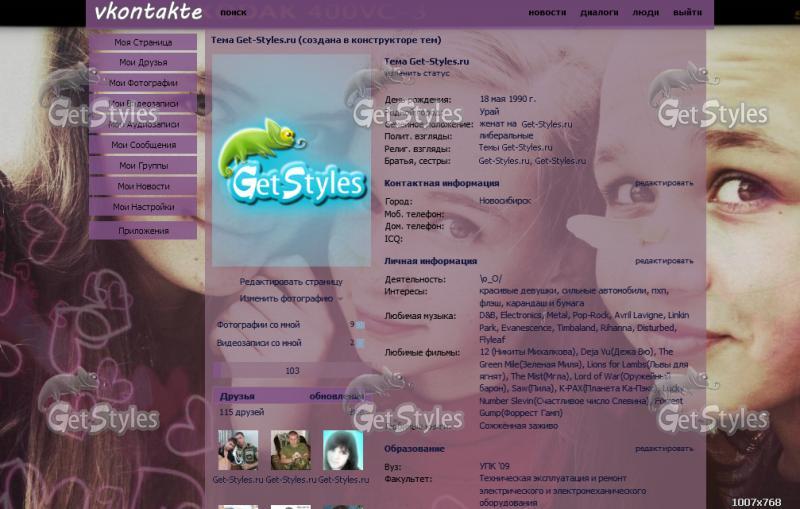This screenshot has height=509, width=800.
Task: Click Изменить фотографию link
Action: pyautogui.click(x=286, y=298)
